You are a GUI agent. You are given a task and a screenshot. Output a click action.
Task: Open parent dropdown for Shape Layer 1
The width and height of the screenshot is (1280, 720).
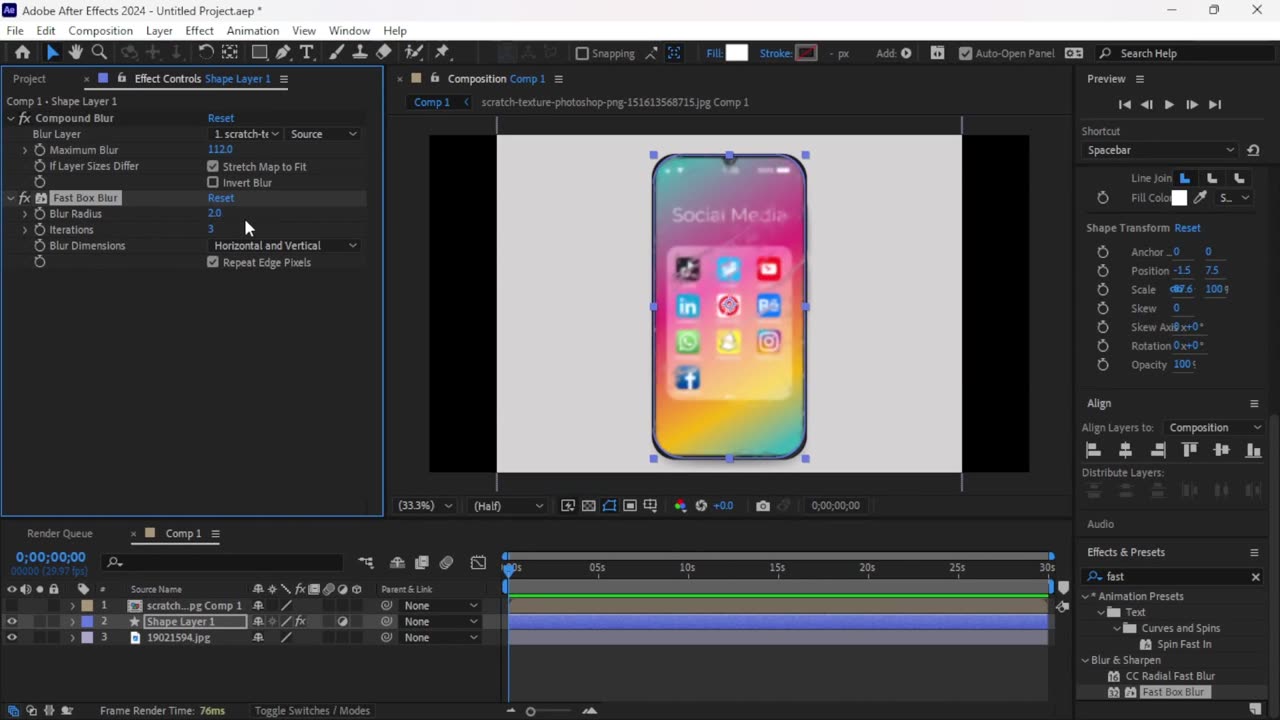pyautogui.click(x=441, y=622)
